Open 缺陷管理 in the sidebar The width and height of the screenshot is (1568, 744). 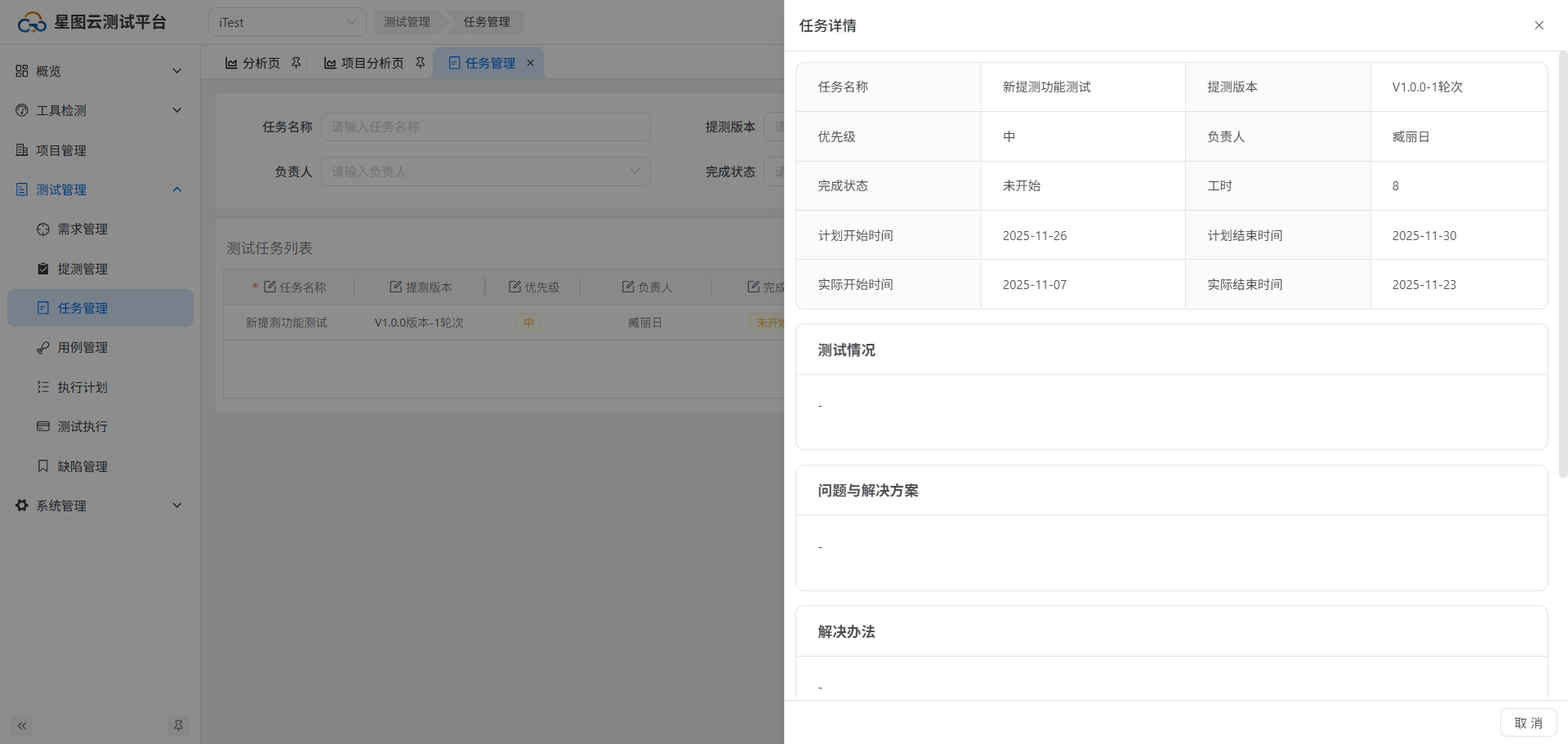82,466
